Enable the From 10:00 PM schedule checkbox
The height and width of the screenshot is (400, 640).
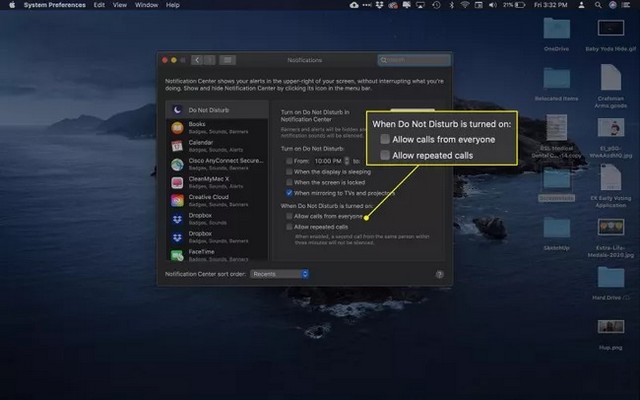289,161
